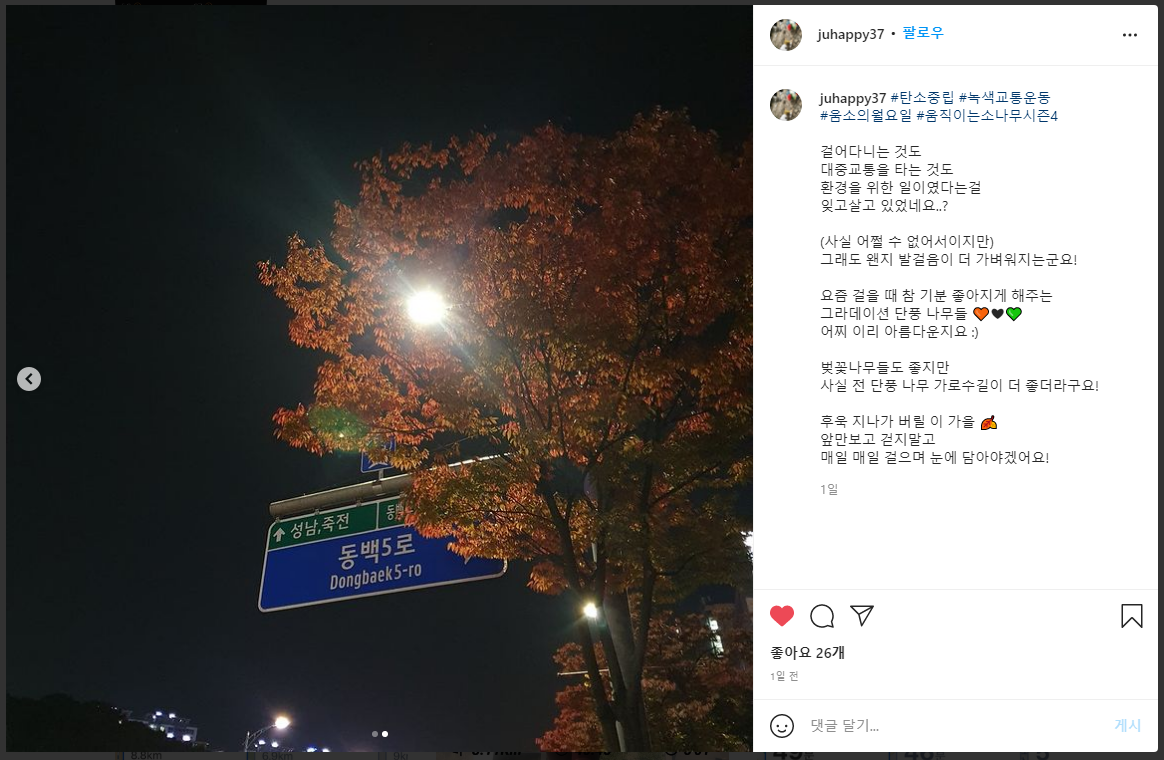1164x760 pixels.
Task: Open post timestamp 1일 전
Action: click(784, 676)
